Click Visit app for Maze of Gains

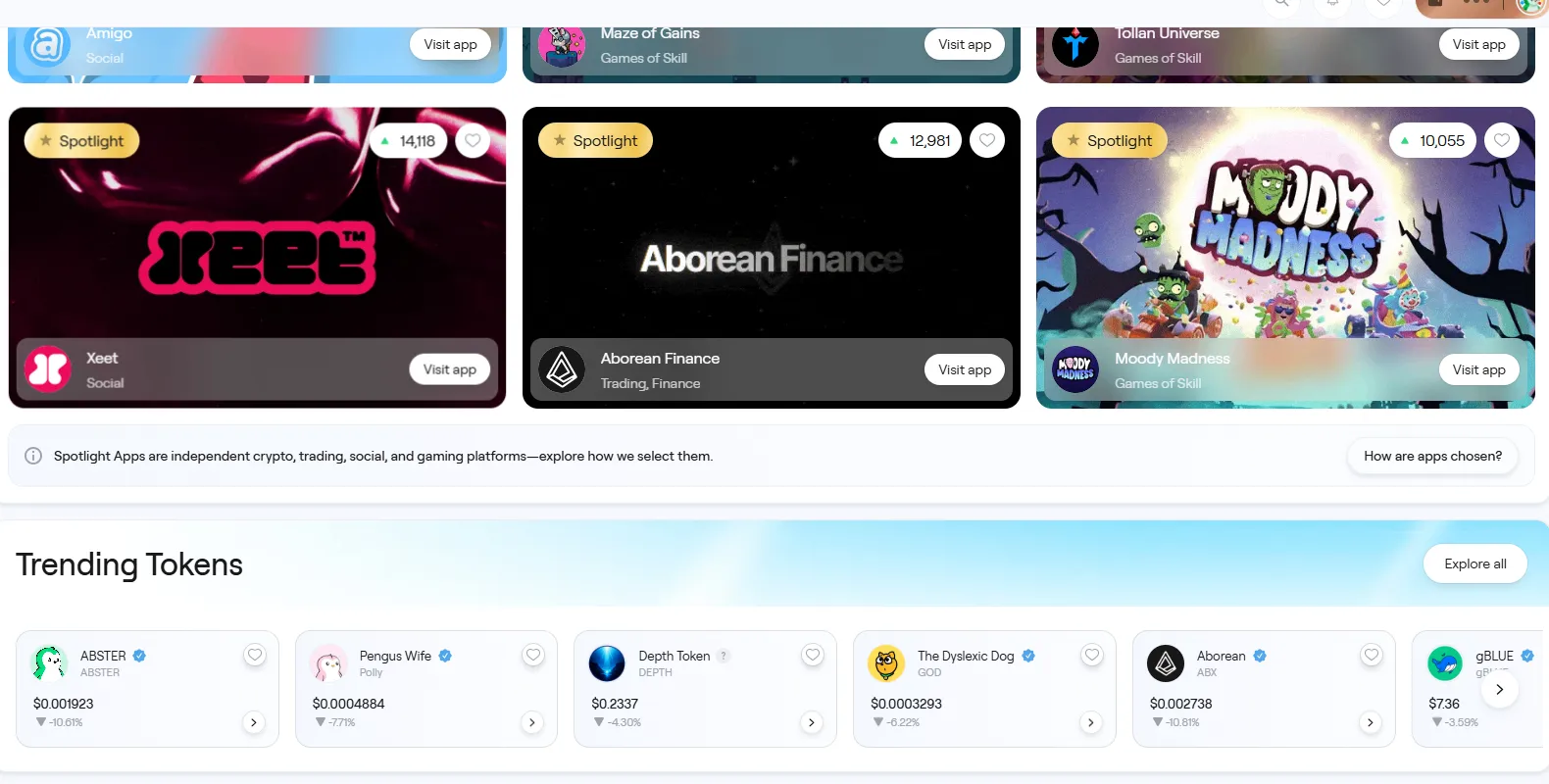click(x=965, y=44)
